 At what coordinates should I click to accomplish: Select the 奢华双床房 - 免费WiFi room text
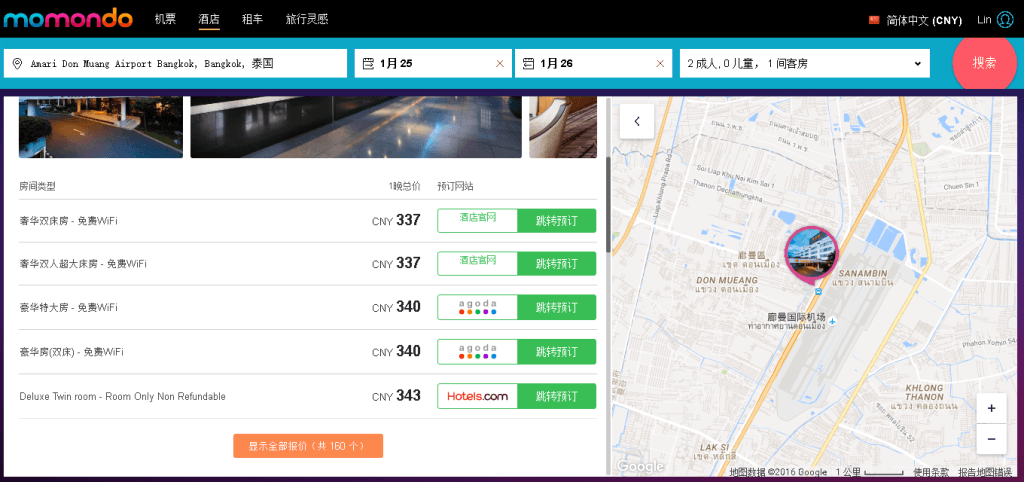click(69, 221)
